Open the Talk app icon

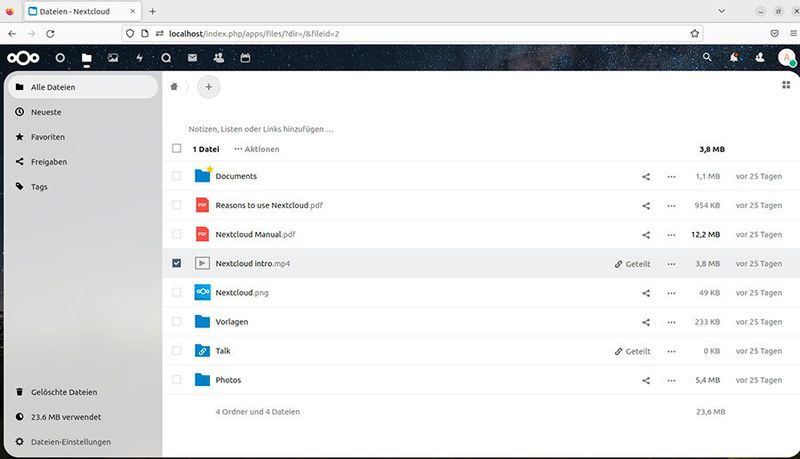click(x=166, y=58)
